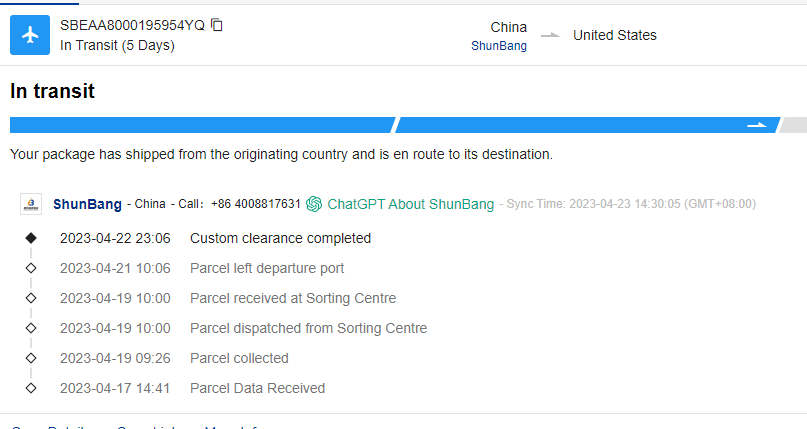Click the Parcel Data Received diamond marker
This screenshot has height=429, width=807.
pyautogui.click(x=31, y=388)
